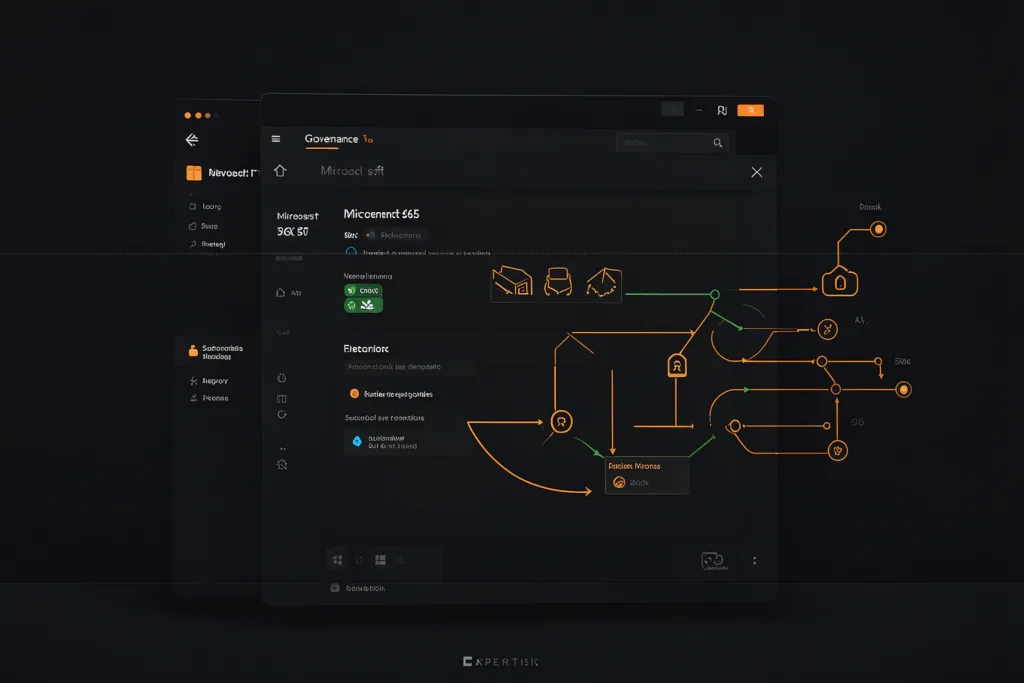Select the orange ring node below Dorook
The width and height of the screenshot is (1024, 683).
pyautogui.click(x=878, y=229)
